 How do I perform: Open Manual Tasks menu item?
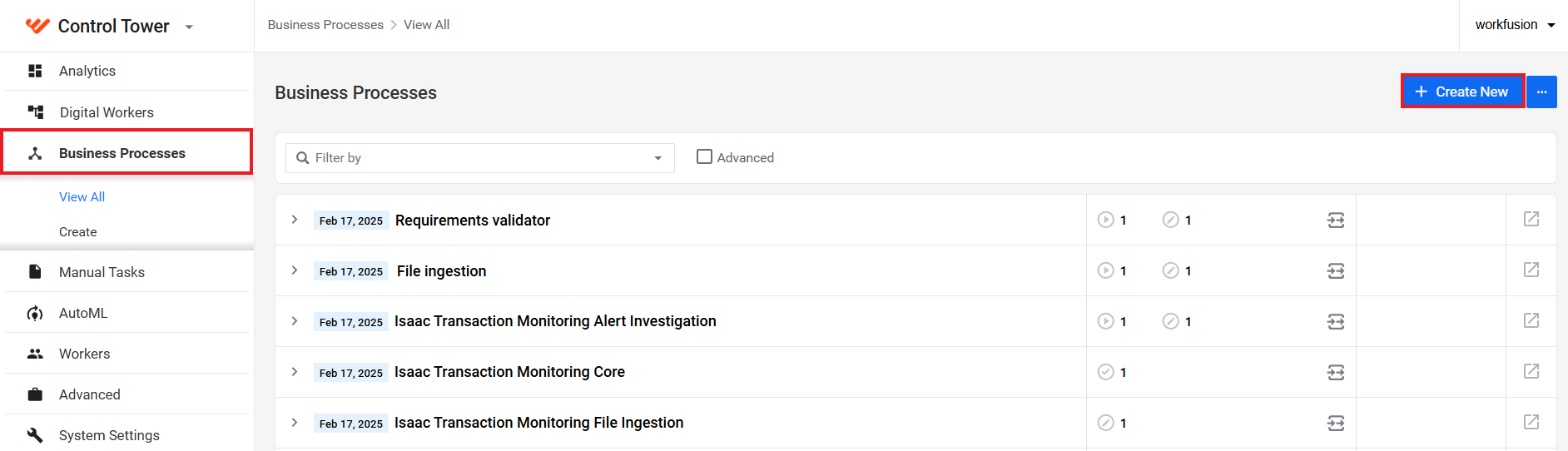(102, 272)
